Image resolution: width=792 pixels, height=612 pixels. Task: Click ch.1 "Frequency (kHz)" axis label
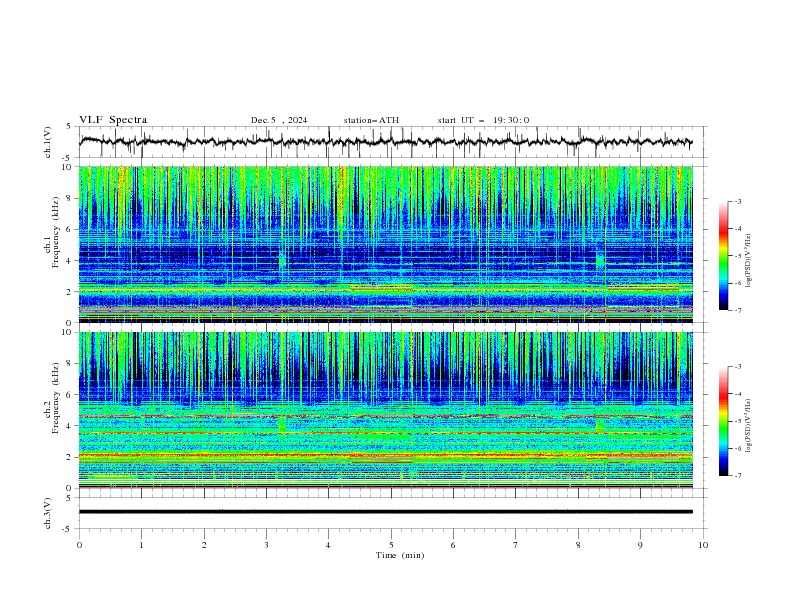(x=56, y=232)
